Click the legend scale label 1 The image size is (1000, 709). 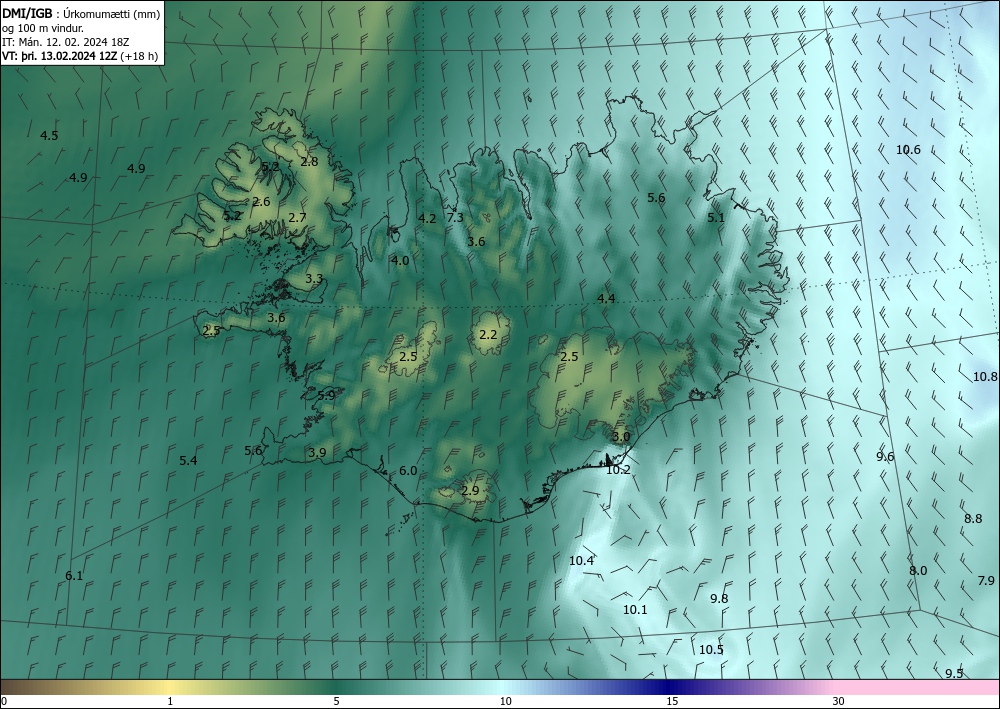pyautogui.click(x=170, y=701)
